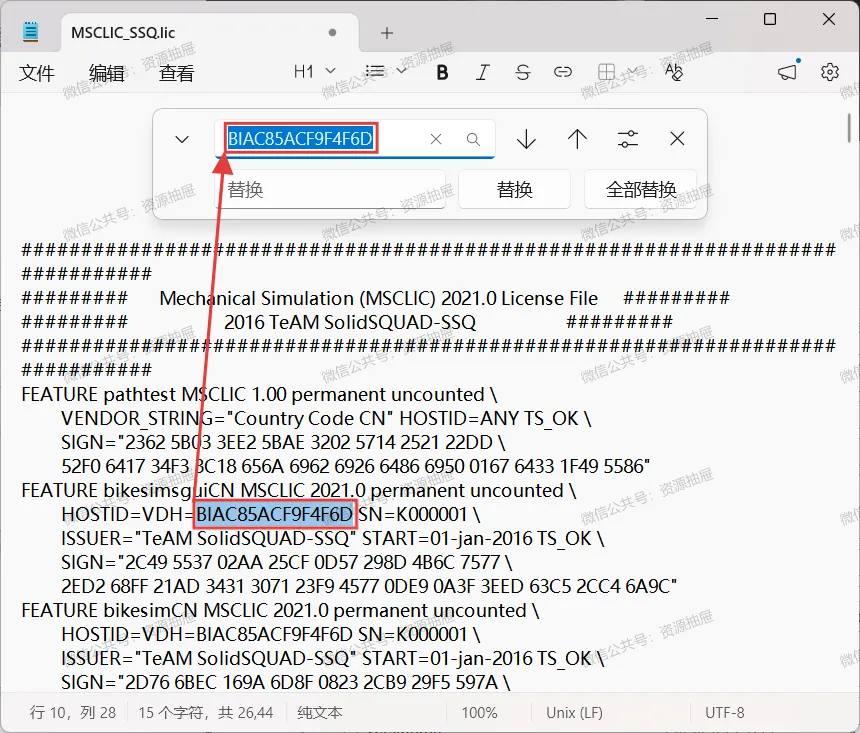The width and height of the screenshot is (860, 733).
Task: Add a new tab with plus
Action: coord(387,33)
